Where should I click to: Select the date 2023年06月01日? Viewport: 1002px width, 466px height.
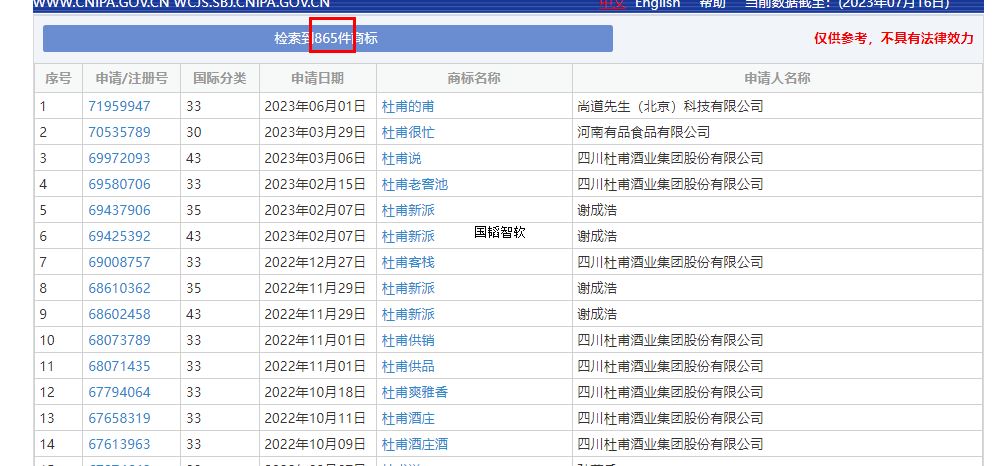pyautogui.click(x=315, y=106)
